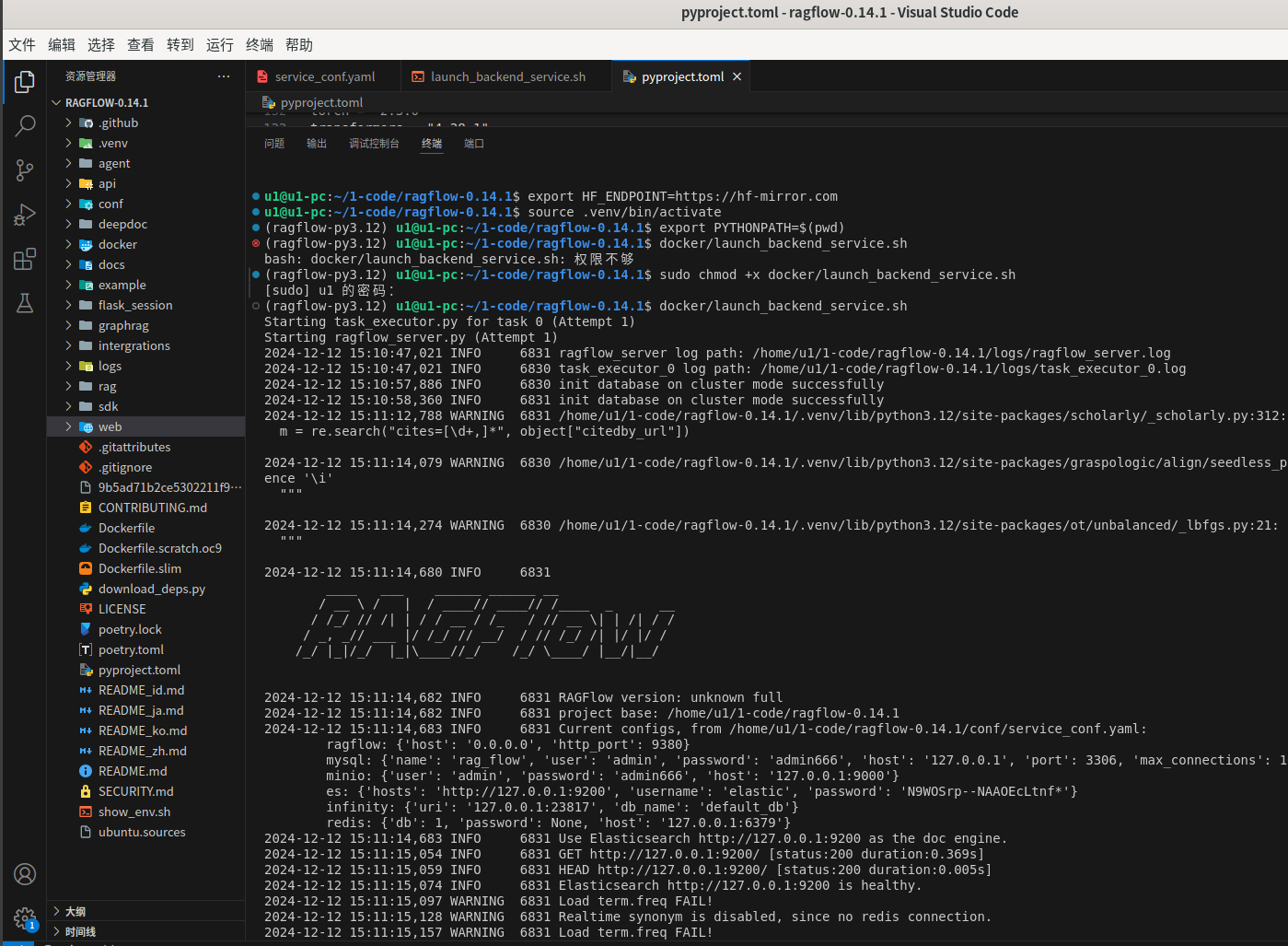The image size is (1288, 946).
Task: Expand the logs folder chevron
Action: (x=68, y=366)
